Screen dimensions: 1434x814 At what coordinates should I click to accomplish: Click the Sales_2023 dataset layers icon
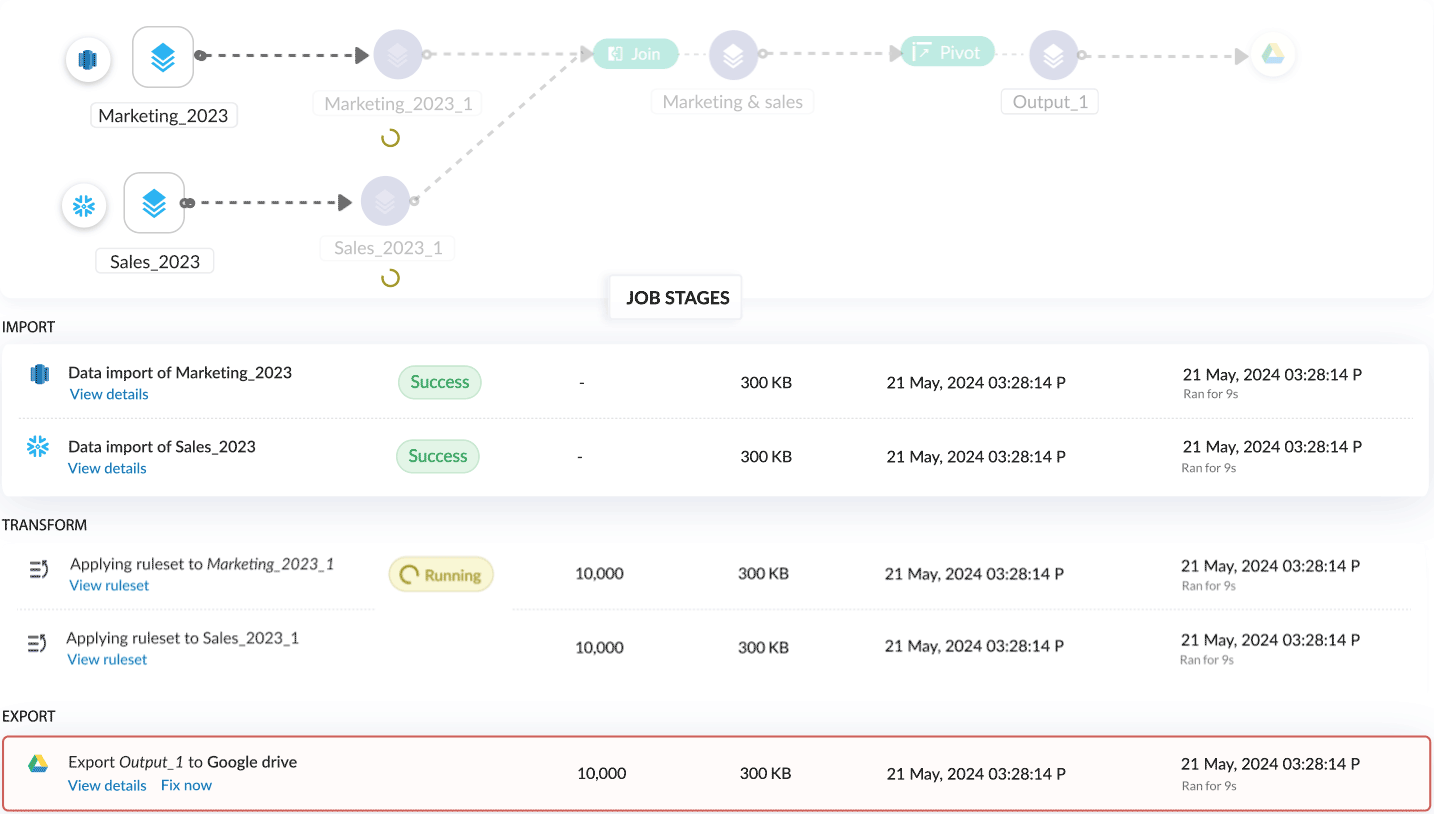pos(154,203)
